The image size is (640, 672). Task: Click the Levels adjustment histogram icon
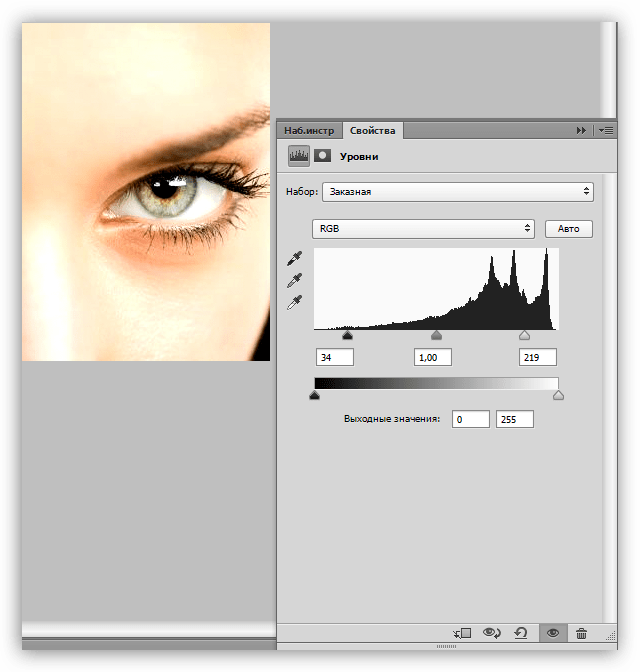coord(299,156)
